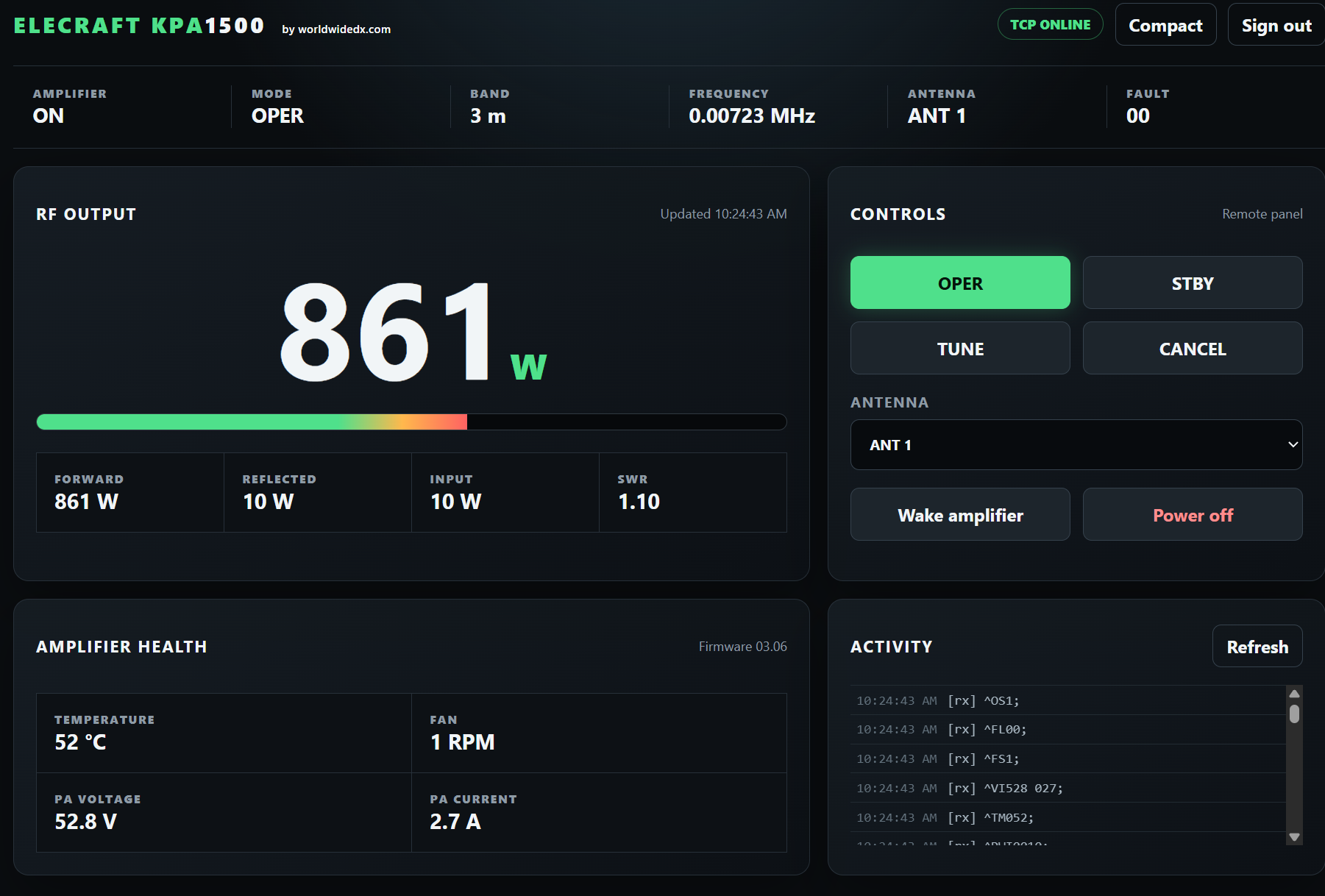Click the Elecraft KPA1500 logo title
The image size is (1325, 896).
(139, 25)
